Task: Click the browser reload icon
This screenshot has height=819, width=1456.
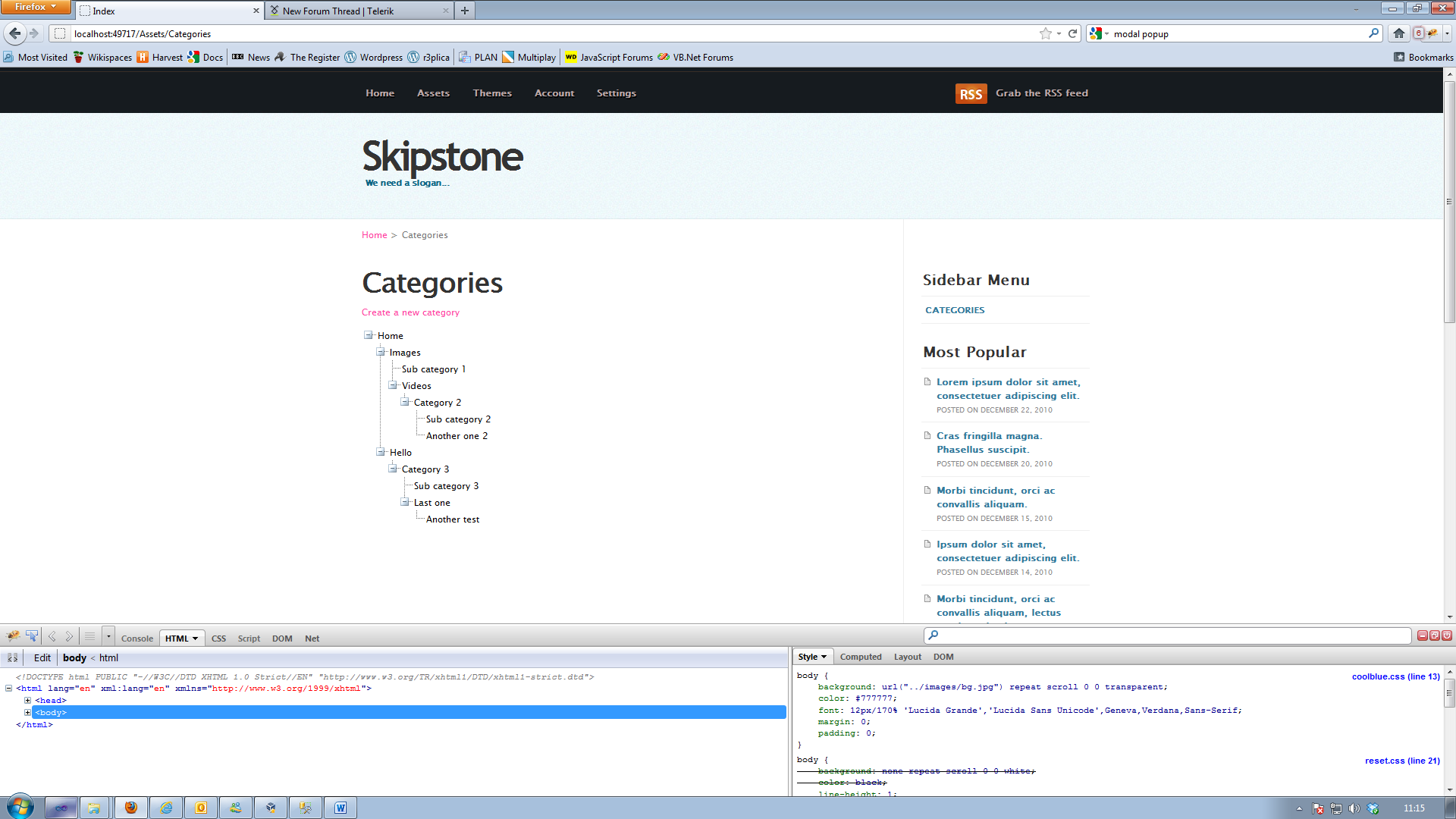Action: 1072,33
